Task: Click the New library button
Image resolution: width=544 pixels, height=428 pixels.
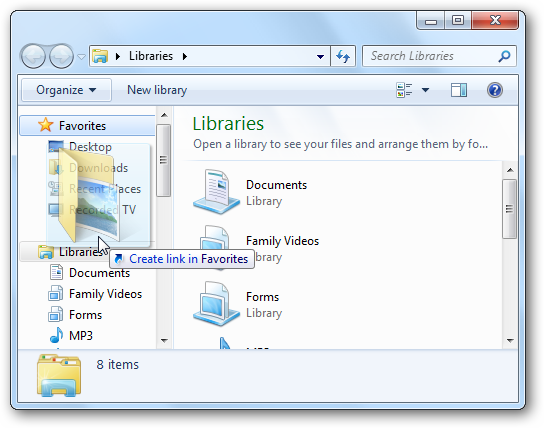Action: point(157,90)
